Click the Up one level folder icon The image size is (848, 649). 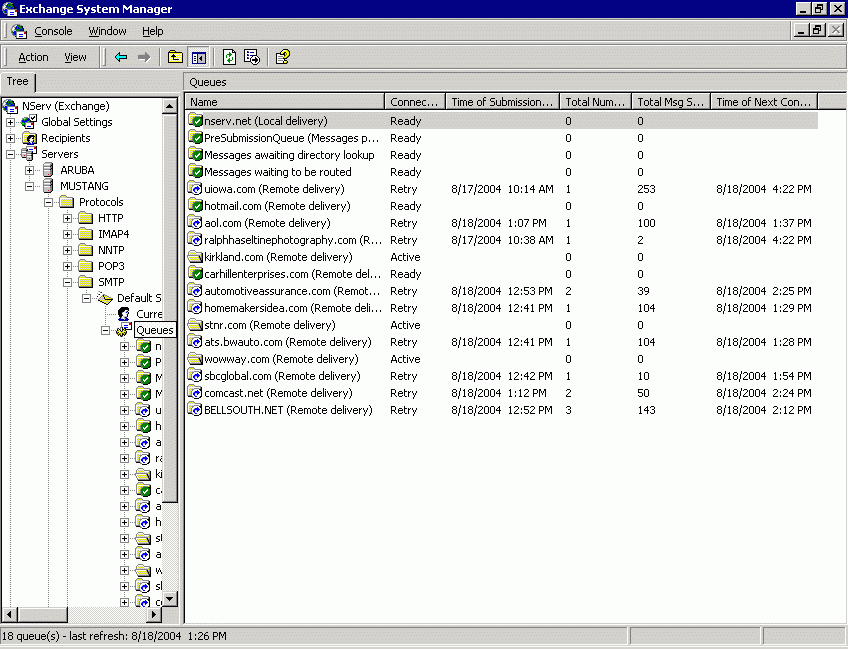click(x=176, y=57)
